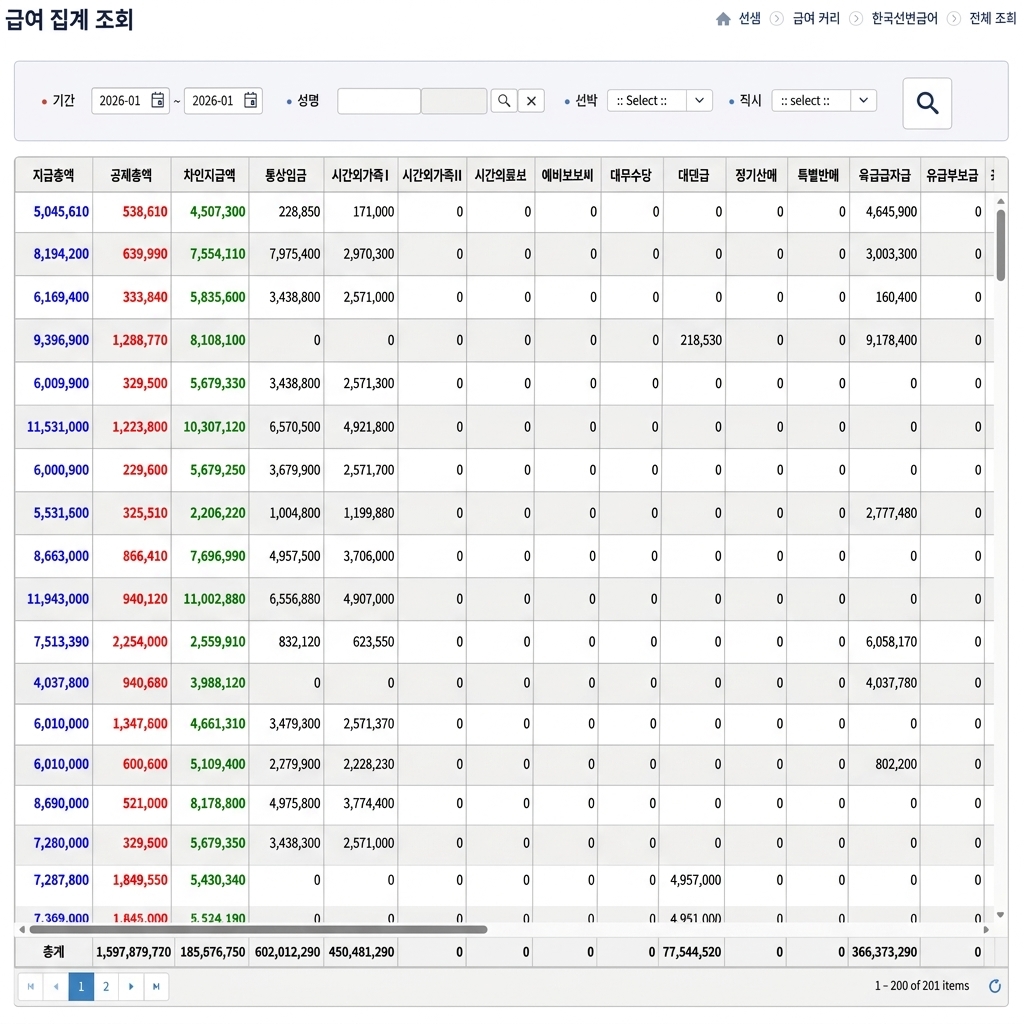Go to first page in pager
1024x1024 pixels.
coord(31,986)
